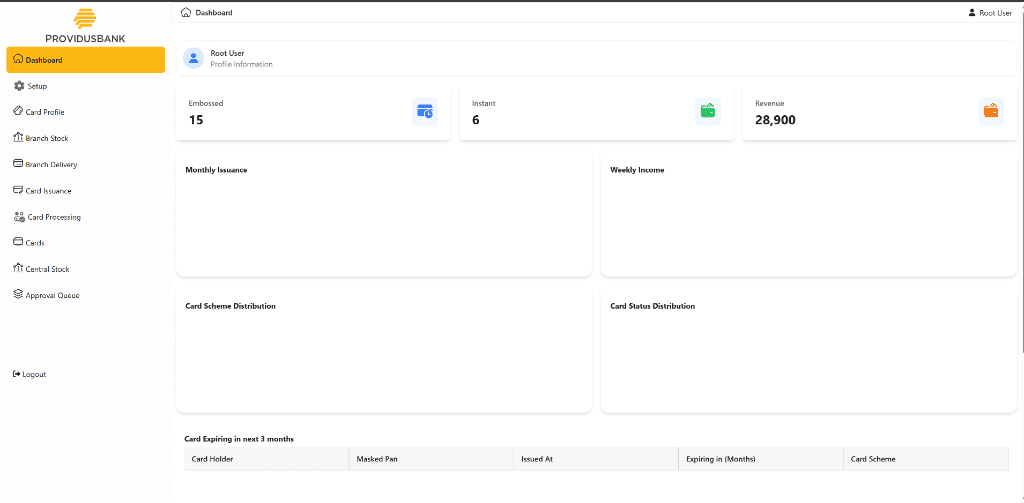Click the Embossed label
The width and height of the screenshot is (1024, 503).
point(206,103)
